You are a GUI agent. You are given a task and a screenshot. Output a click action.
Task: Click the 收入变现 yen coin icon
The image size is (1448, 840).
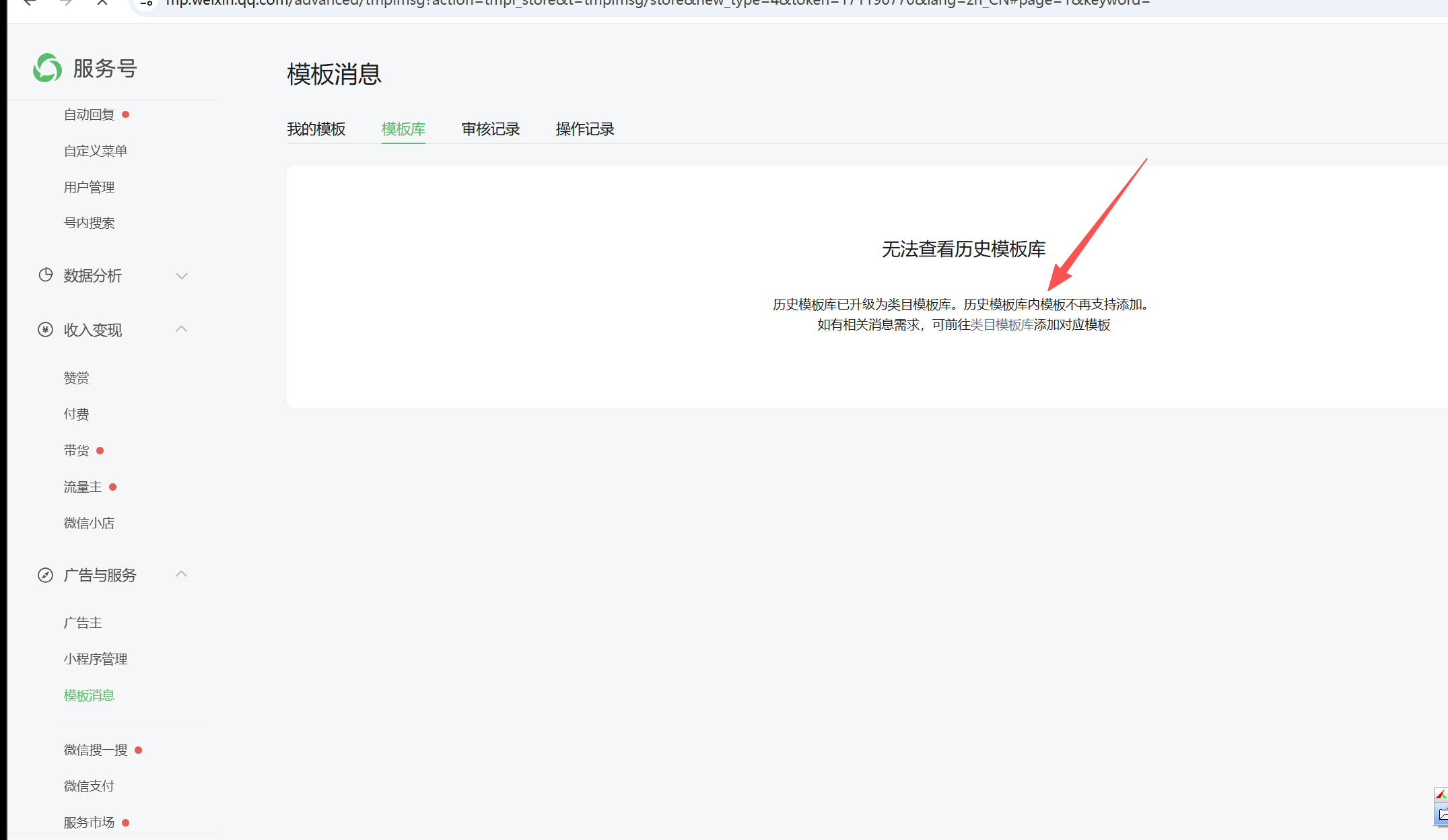tap(45, 330)
